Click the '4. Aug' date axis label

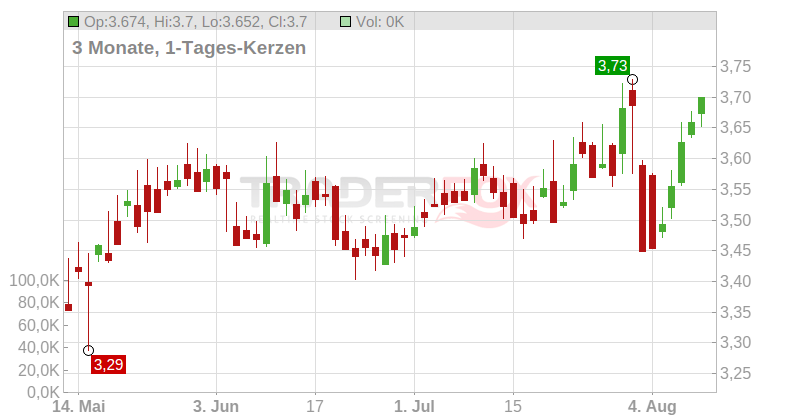coord(652,407)
